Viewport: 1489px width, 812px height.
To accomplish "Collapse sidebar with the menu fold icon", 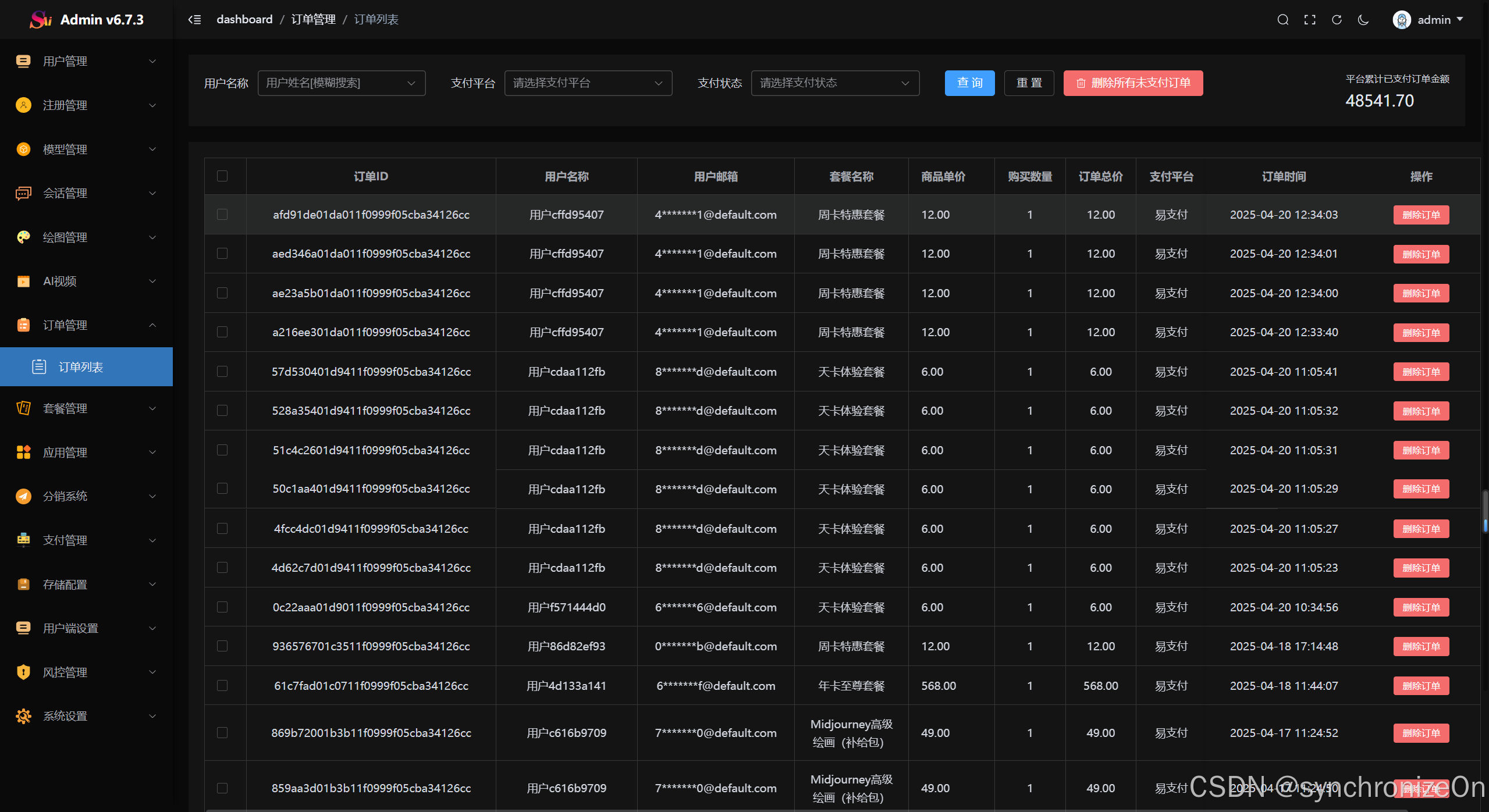I will point(194,20).
